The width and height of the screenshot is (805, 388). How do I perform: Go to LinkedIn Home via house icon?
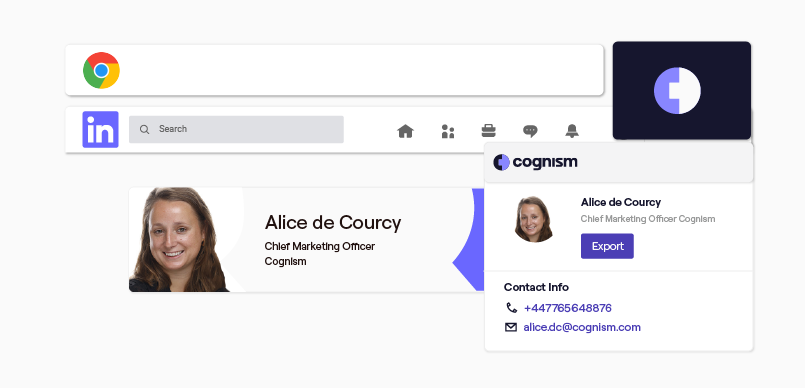[x=405, y=131]
